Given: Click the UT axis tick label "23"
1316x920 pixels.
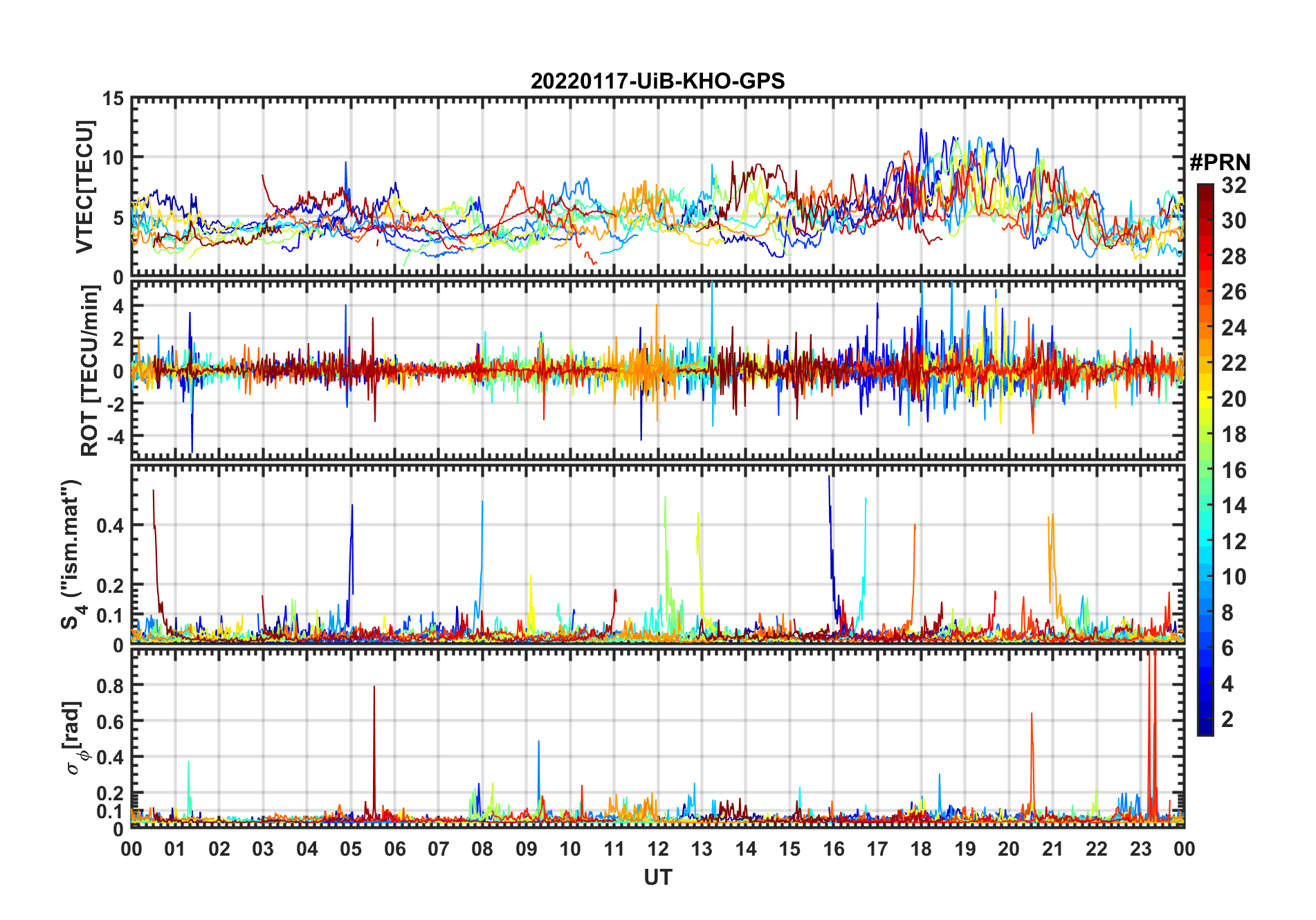Looking at the screenshot, I should 1140,849.
